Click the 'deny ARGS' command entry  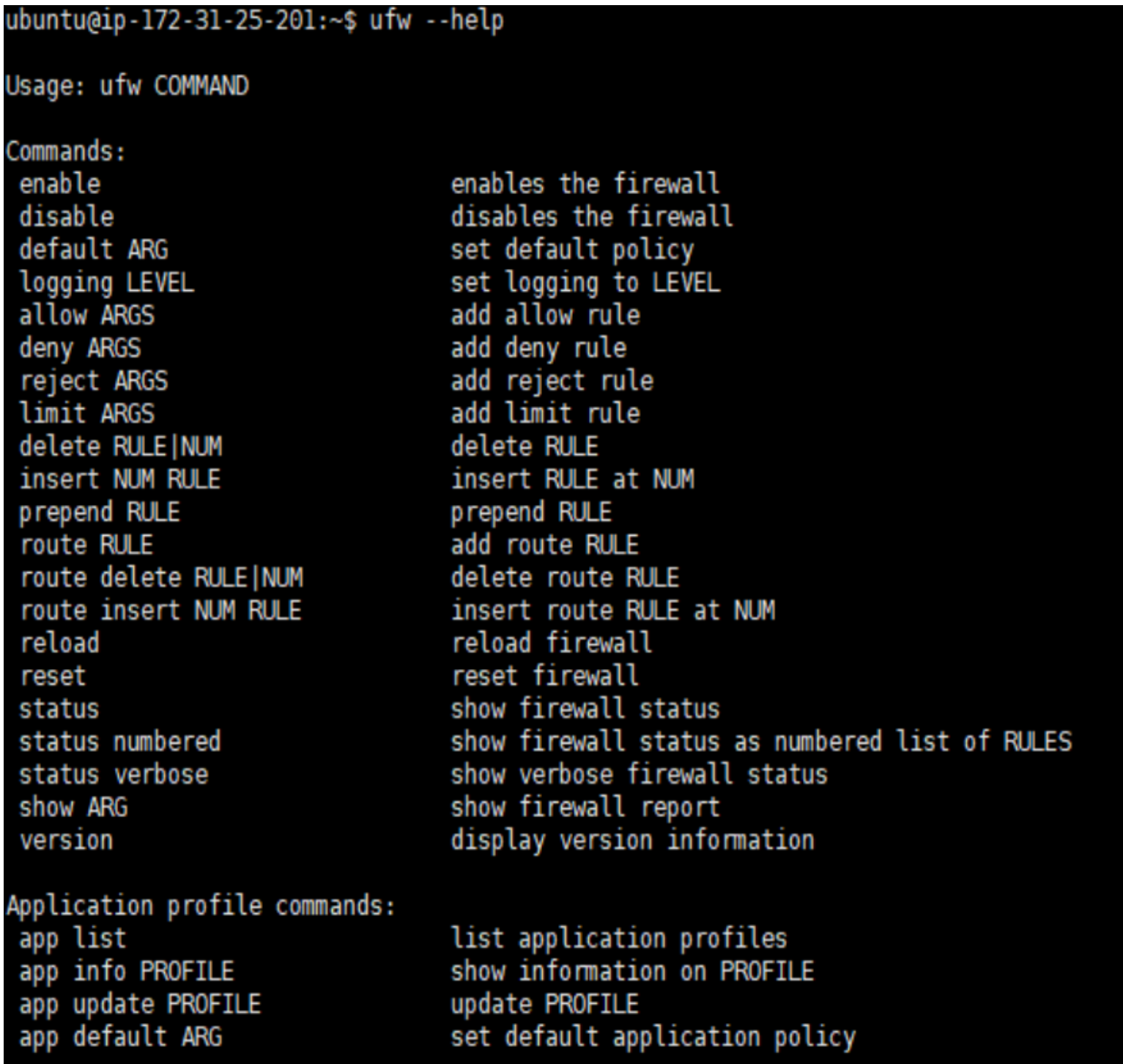click(80, 349)
